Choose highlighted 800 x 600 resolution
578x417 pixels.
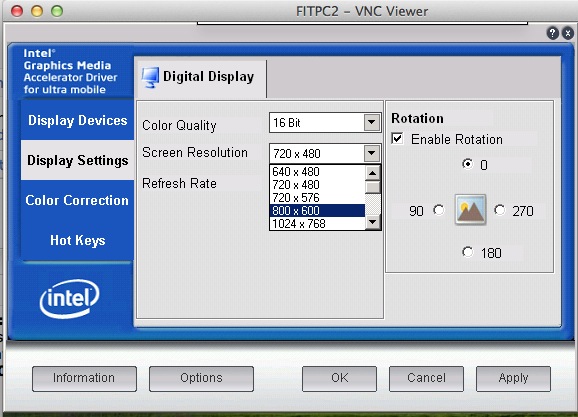(317, 211)
